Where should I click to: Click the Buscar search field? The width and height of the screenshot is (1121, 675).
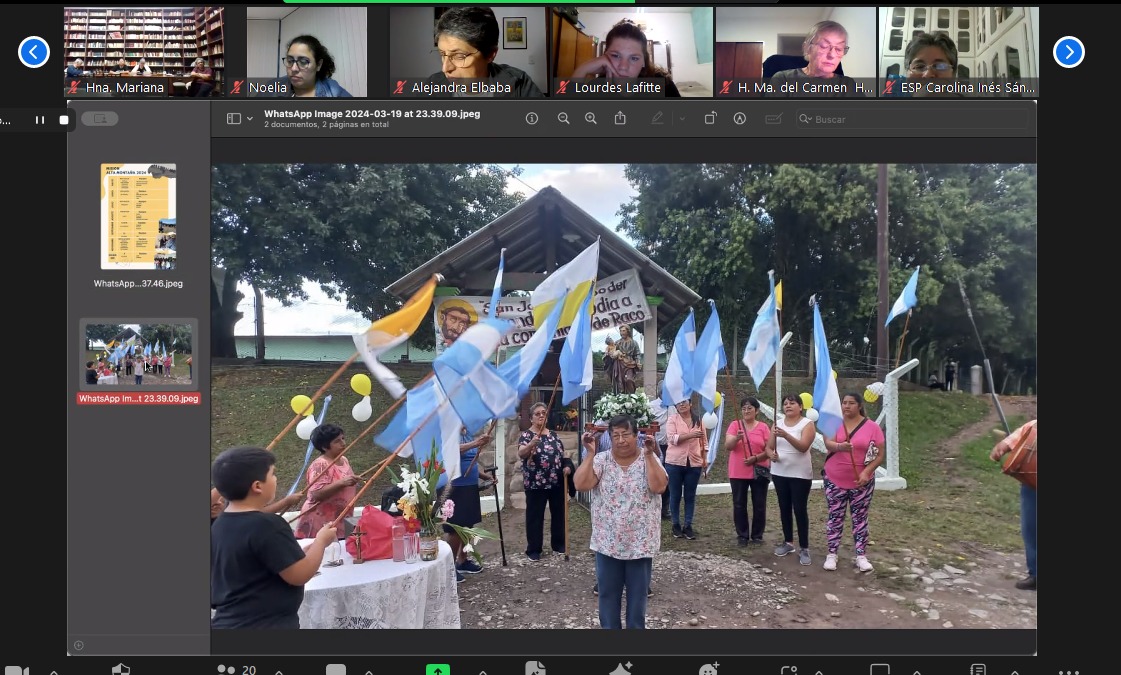[x=912, y=119]
